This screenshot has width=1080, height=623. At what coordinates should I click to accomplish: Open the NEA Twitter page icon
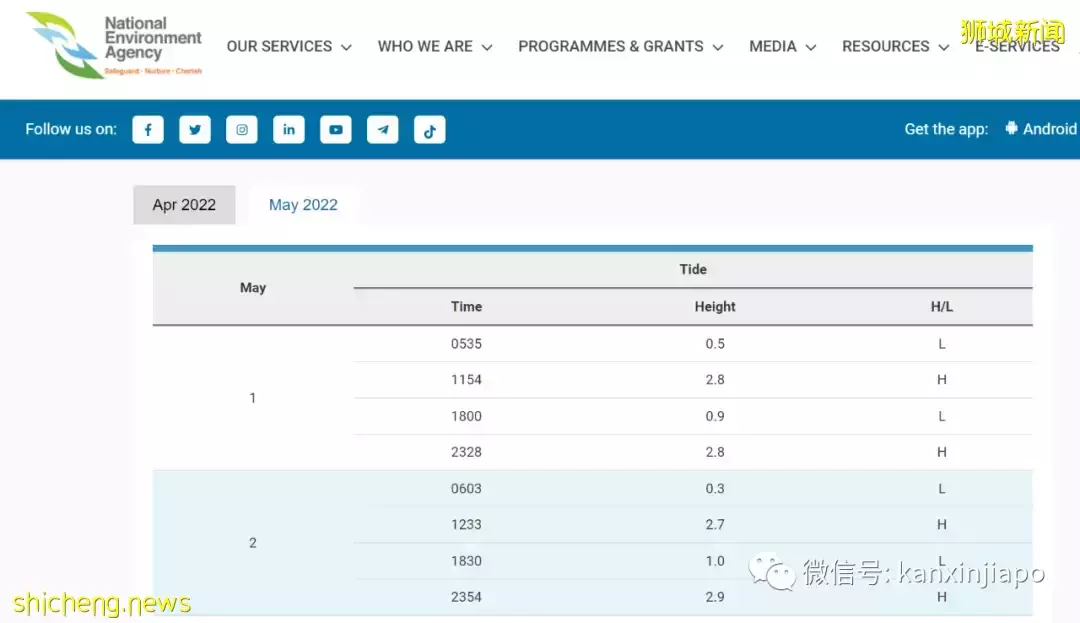(195, 130)
